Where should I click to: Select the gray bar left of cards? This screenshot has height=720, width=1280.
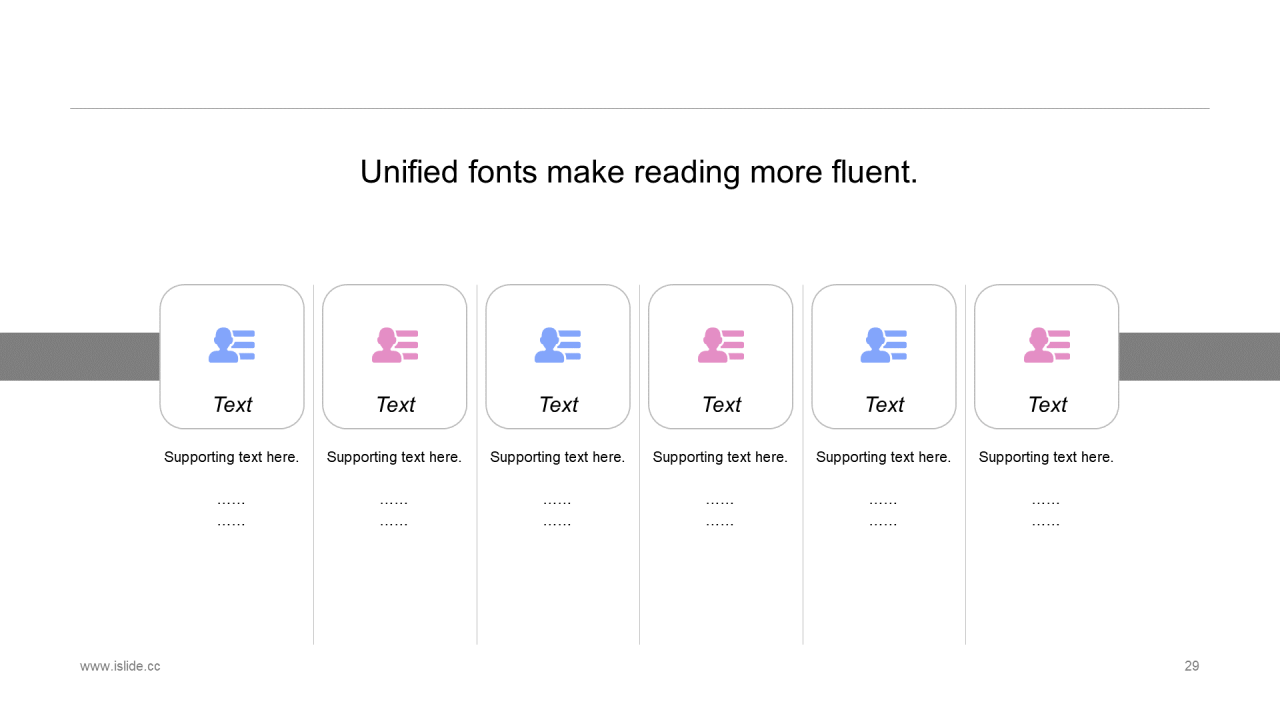coord(80,356)
